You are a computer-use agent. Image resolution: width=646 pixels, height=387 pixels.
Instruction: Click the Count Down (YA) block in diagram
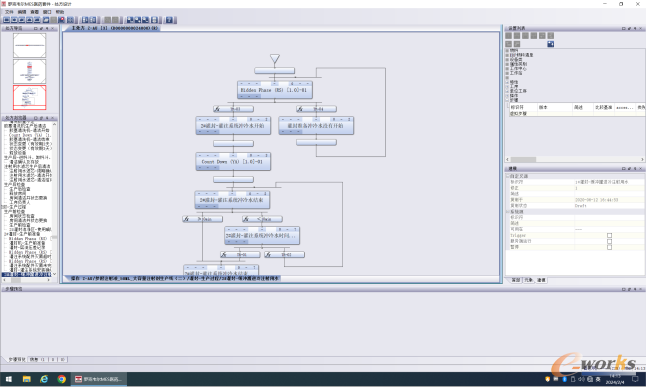(x=233, y=162)
